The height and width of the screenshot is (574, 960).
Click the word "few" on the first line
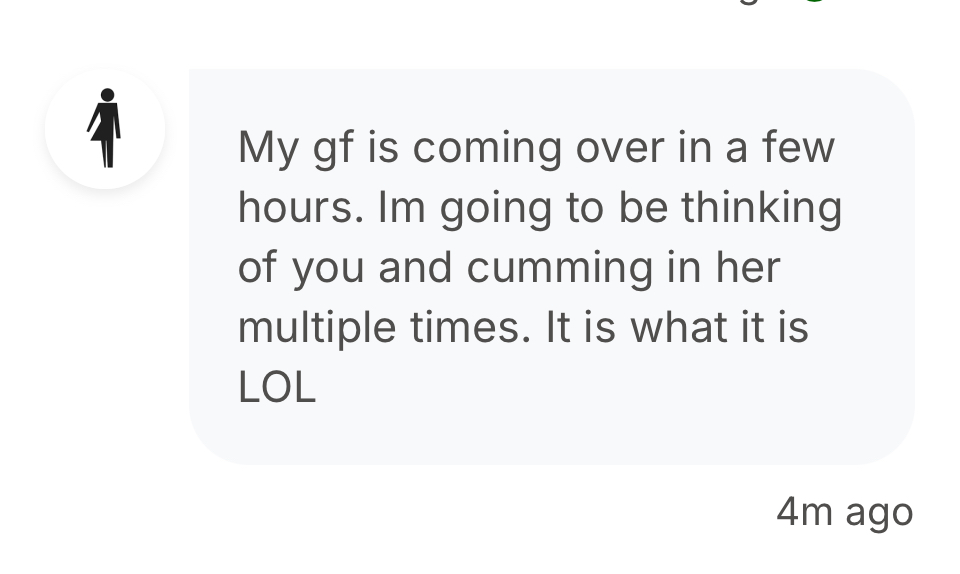point(798,147)
